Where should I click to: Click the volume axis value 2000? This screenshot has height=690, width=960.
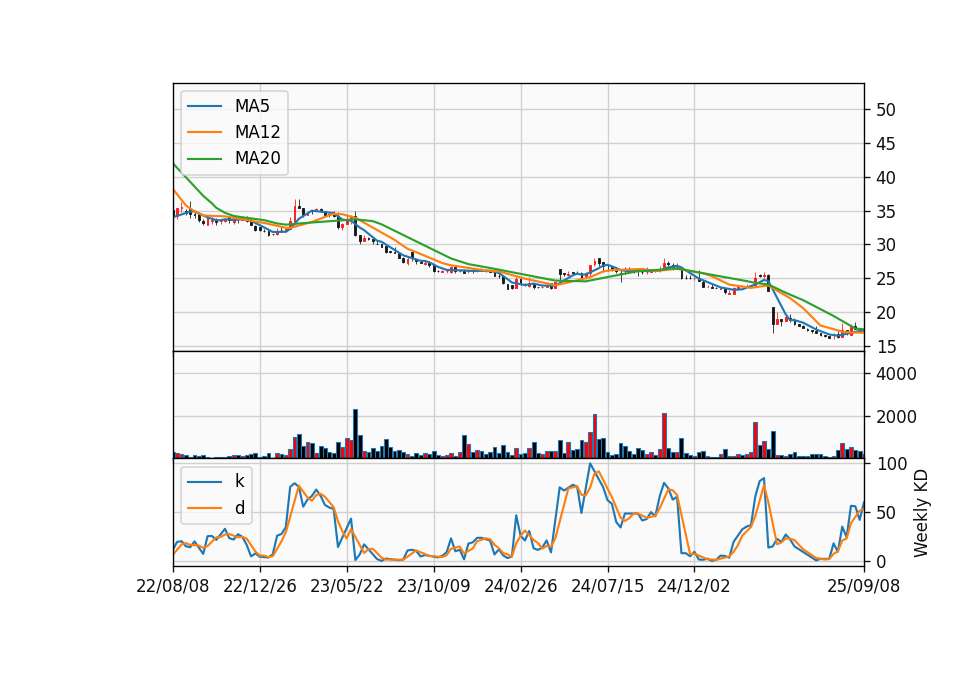tap(896, 417)
